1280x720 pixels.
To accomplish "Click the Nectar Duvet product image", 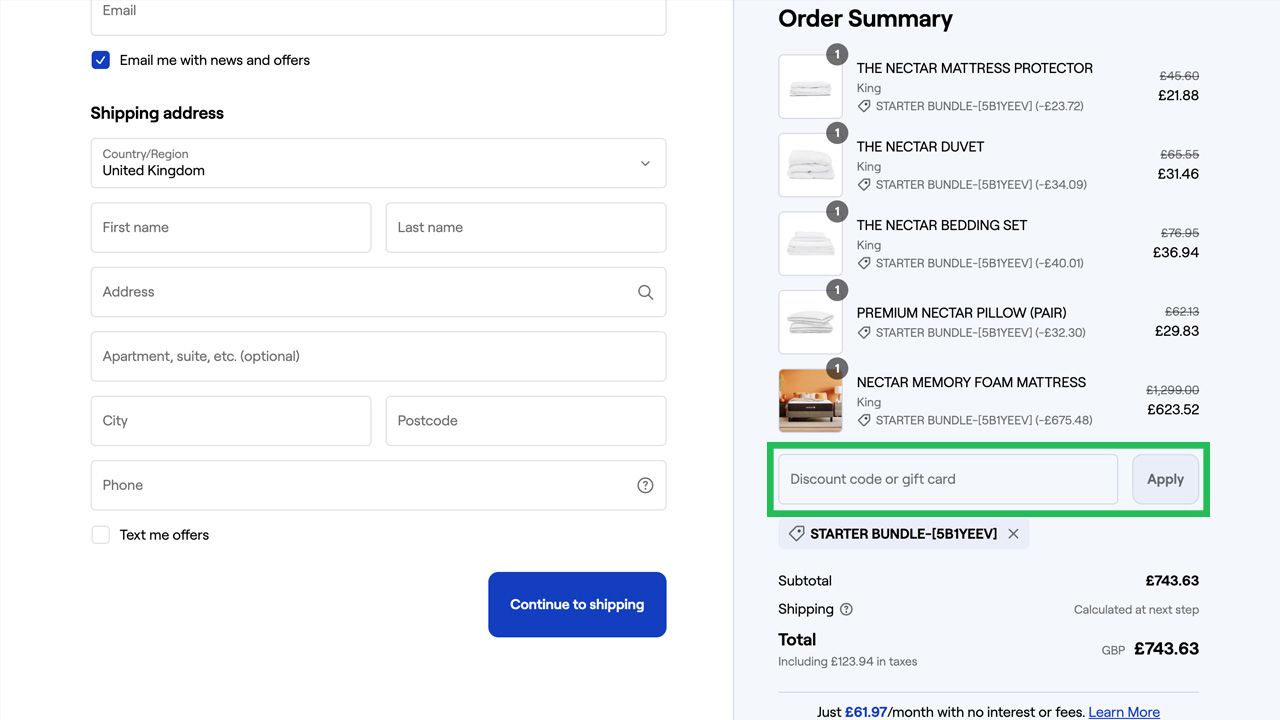I will pyautogui.click(x=810, y=165).
